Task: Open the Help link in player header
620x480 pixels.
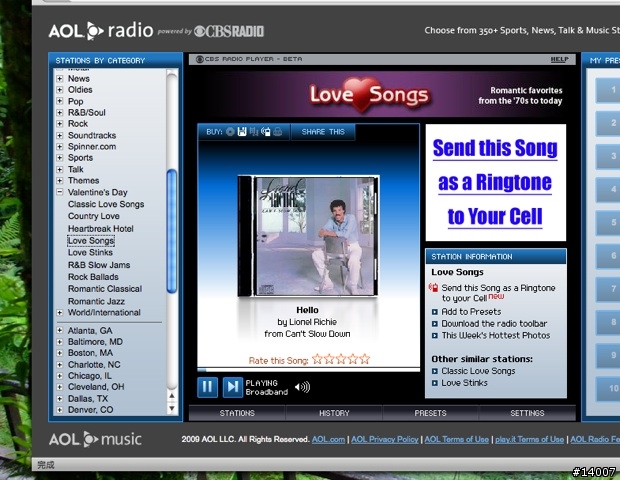Action: coord(560,59)
